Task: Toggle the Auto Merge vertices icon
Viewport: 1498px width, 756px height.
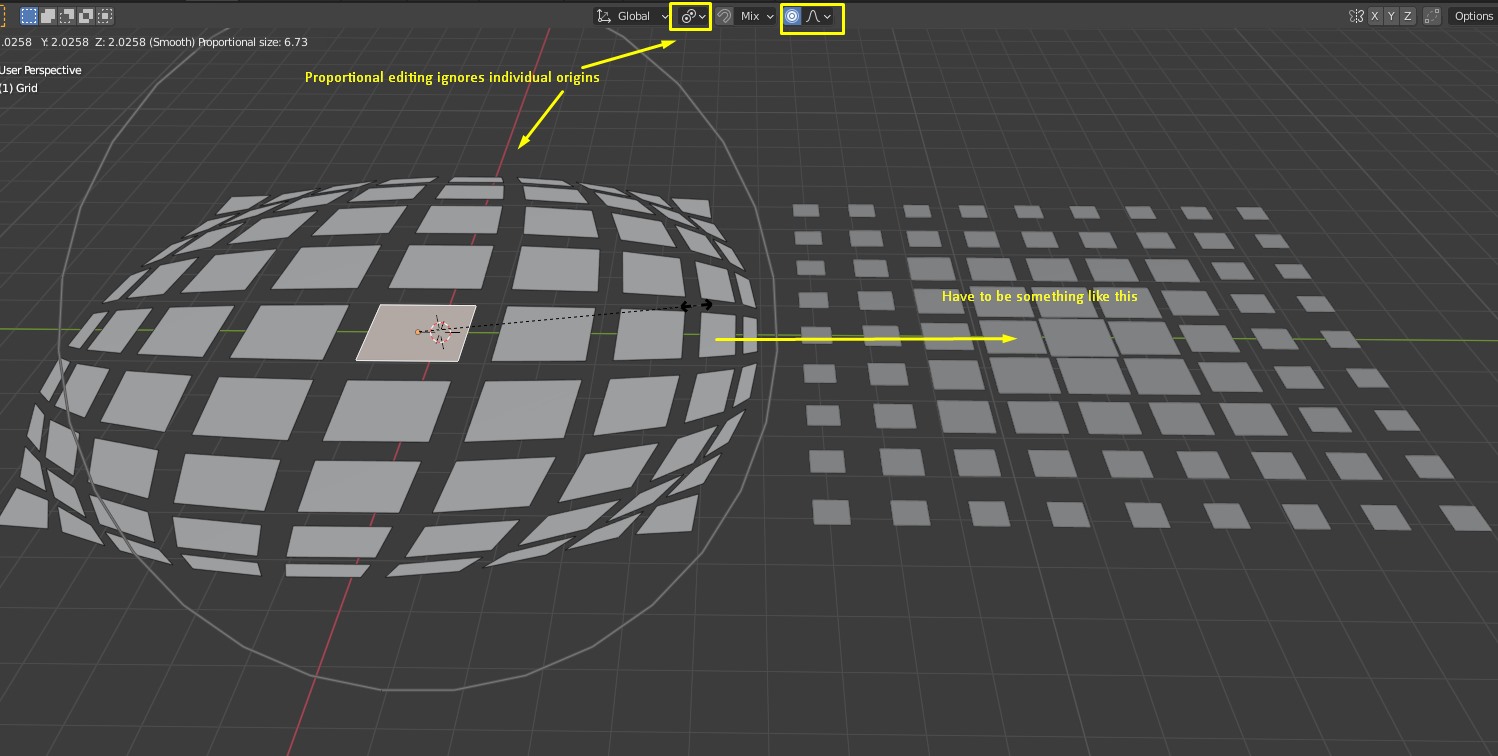Action: 1432,16
